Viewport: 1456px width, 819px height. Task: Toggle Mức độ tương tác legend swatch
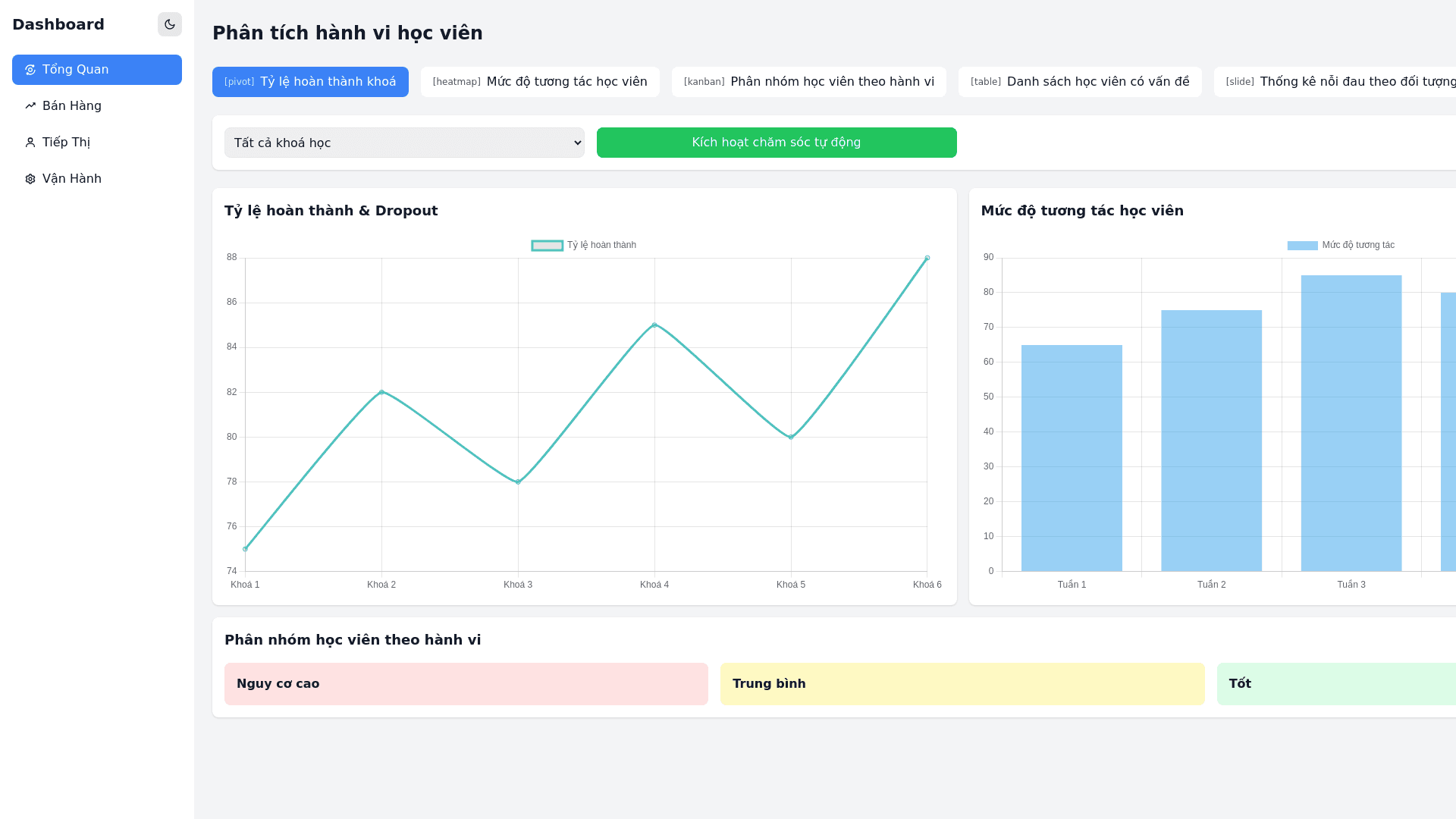tap(1302, 246)
